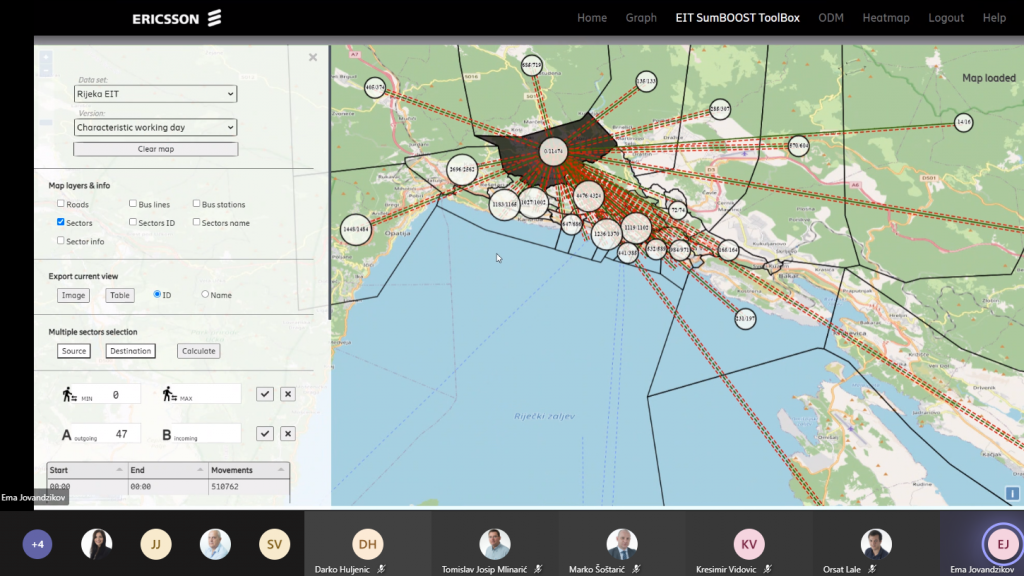
Task: Enable the Sectors ID checkbox
Action: (133, 222)
